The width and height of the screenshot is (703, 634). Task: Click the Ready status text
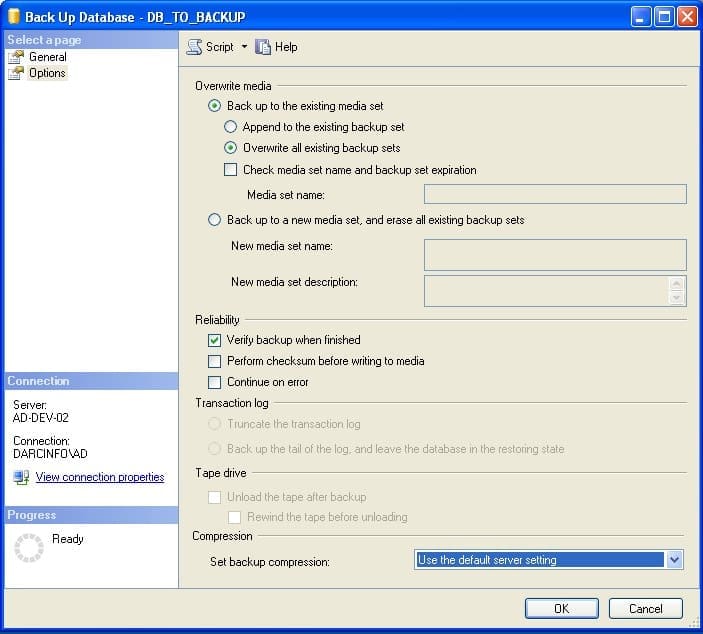pyautogui.click(x=68, y=538)
